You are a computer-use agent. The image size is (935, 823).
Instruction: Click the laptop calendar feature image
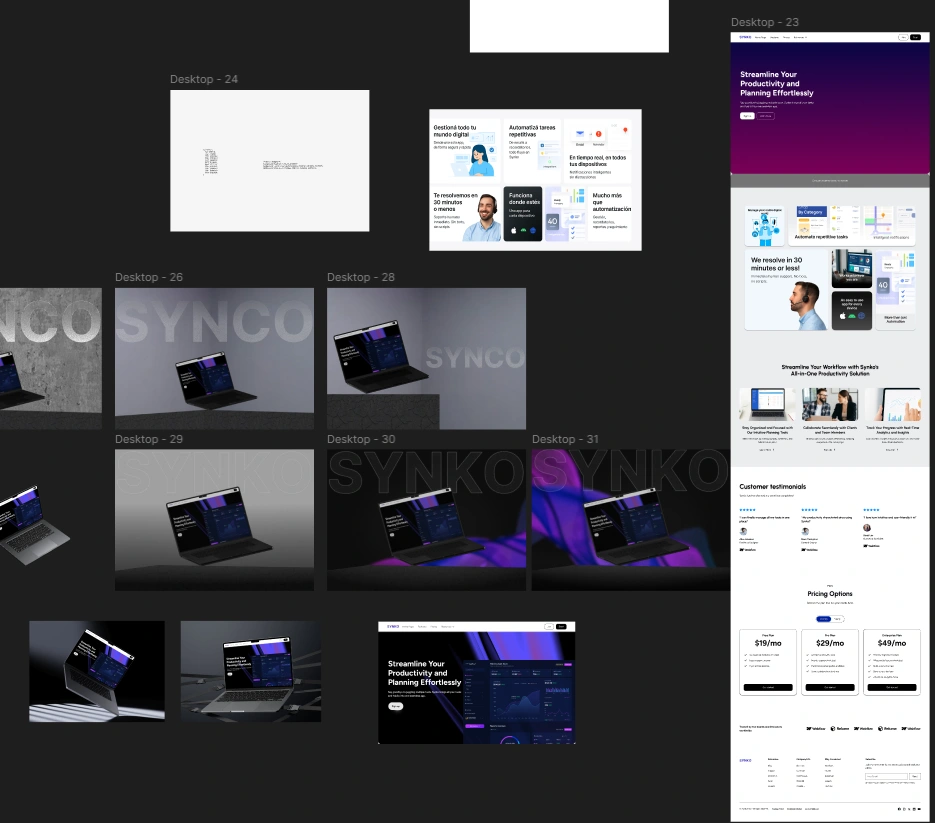(767, 405)
